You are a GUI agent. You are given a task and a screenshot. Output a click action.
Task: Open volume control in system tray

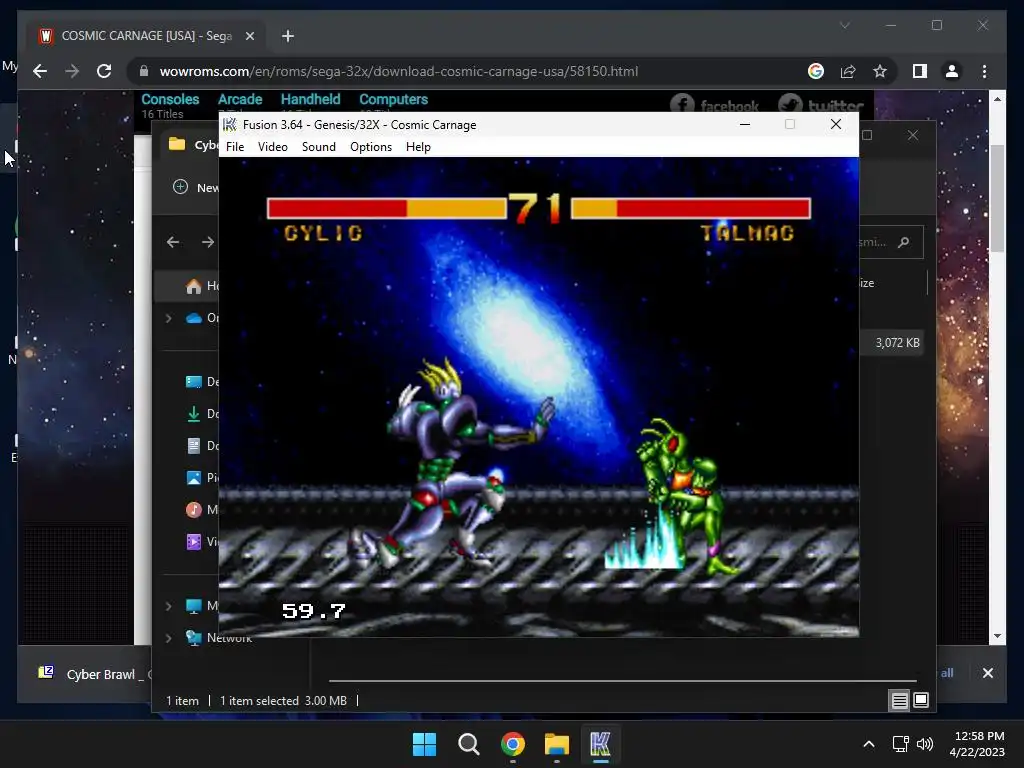pos(925,744)
